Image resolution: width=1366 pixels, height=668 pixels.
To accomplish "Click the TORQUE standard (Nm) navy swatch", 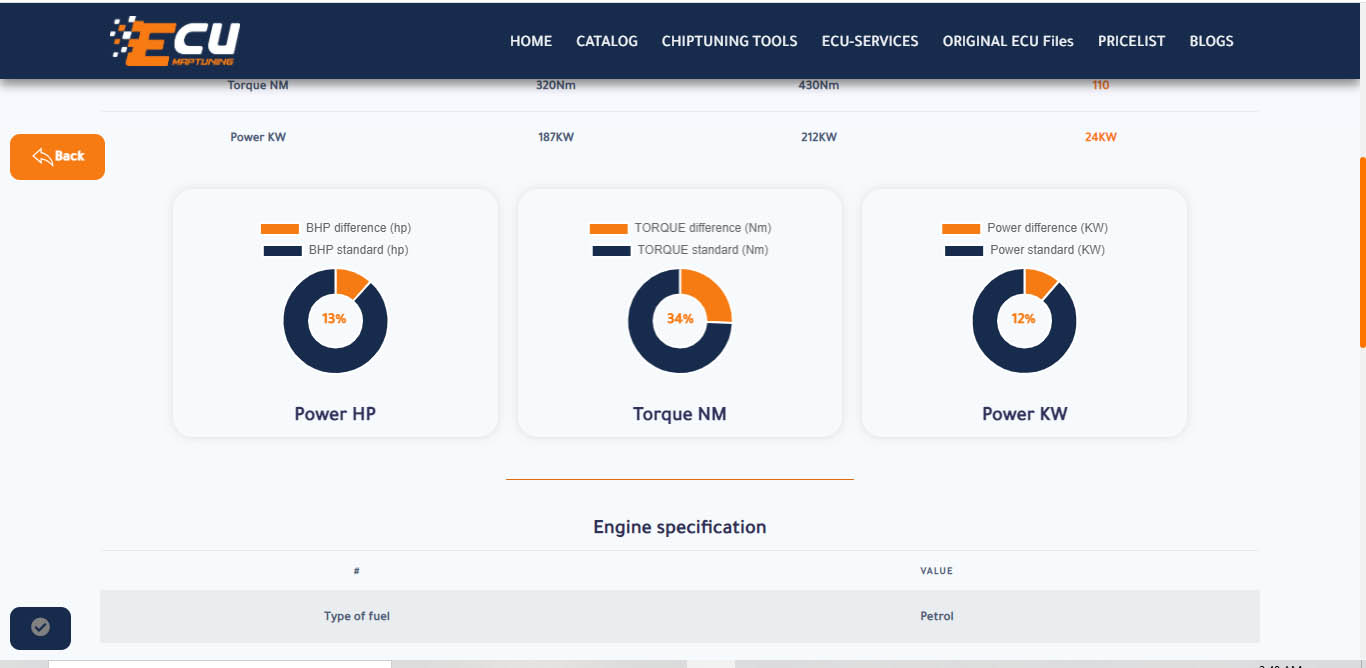I will [611, 250].
